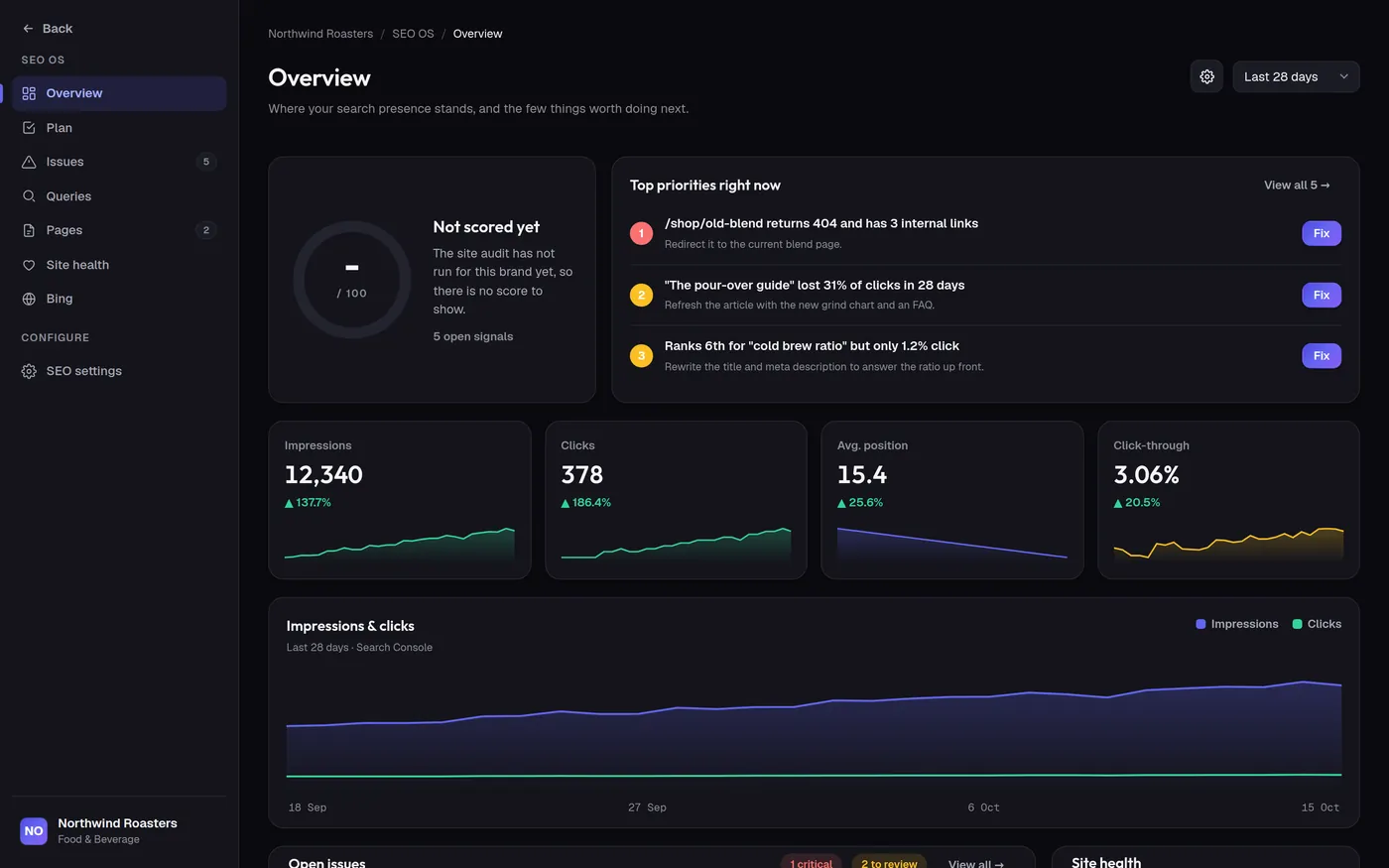Click the Overview grid icon in sidebar
The height and width of the screenshot is (868, 1389).
point(29,93)
